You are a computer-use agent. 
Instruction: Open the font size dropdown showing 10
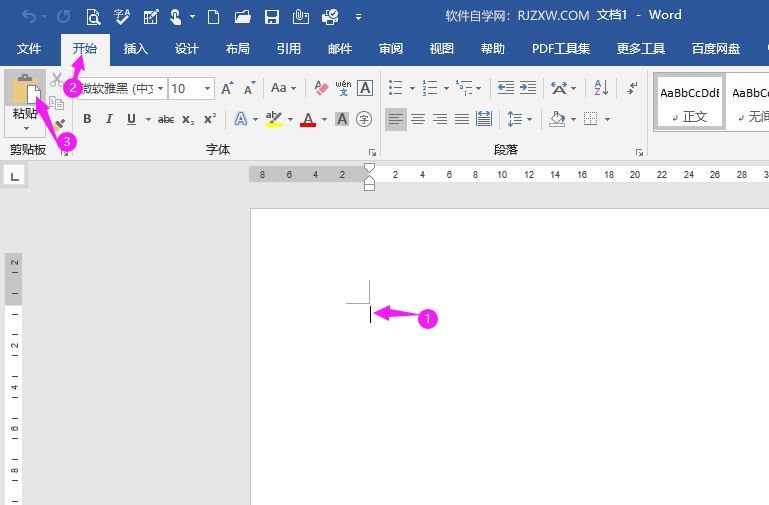[x=207, y=89]
